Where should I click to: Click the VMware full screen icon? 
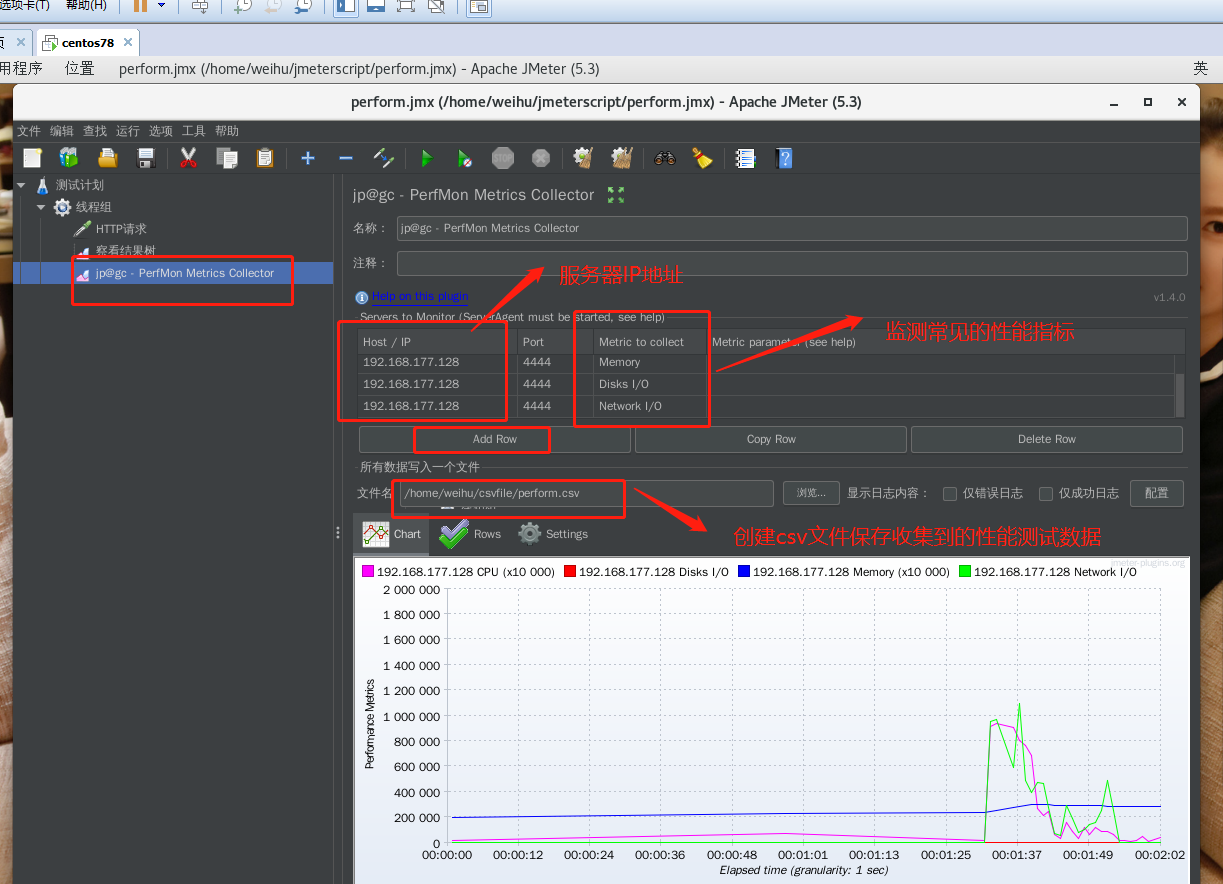[x=406, y=6]
